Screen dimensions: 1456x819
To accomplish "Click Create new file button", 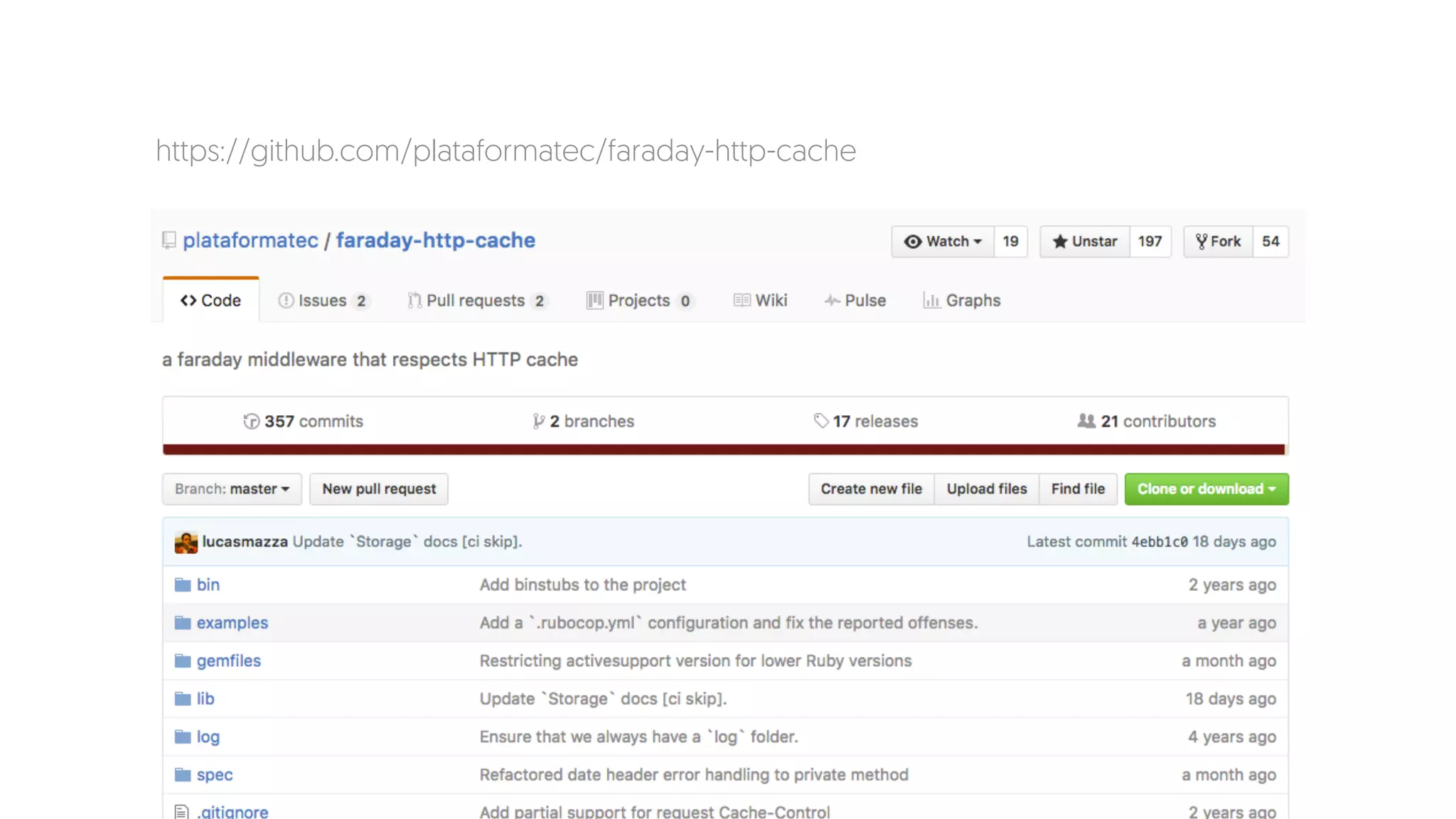I will coord(872,489).
